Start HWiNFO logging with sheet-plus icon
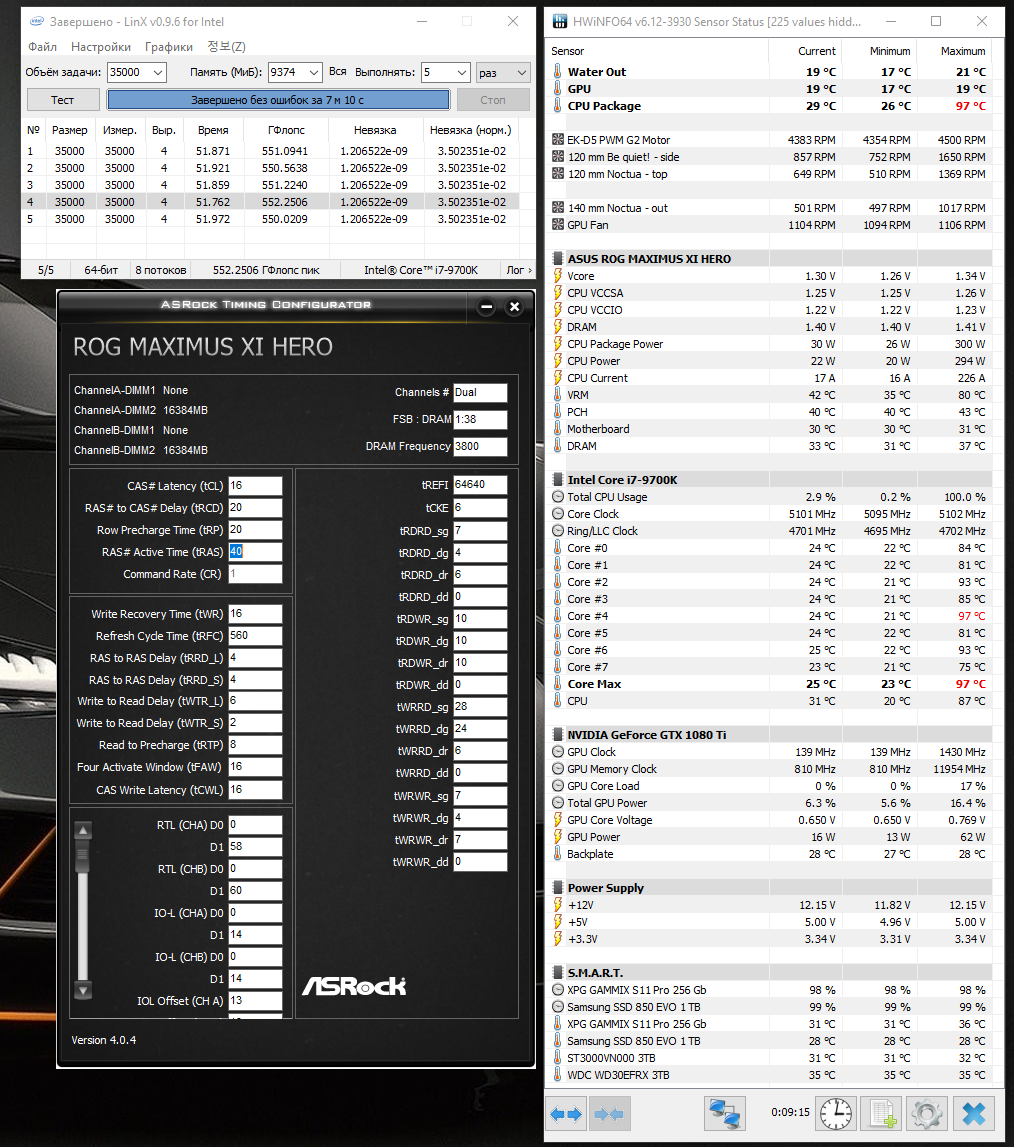The width and height of the screenshot is (1014, 1147). [x=882, y=1114]
